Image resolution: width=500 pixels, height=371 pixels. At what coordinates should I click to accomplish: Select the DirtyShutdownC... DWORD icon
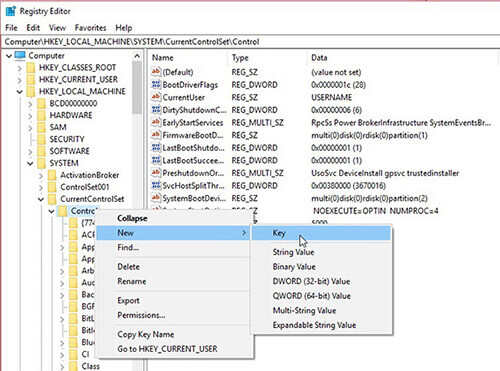(156, 110)
